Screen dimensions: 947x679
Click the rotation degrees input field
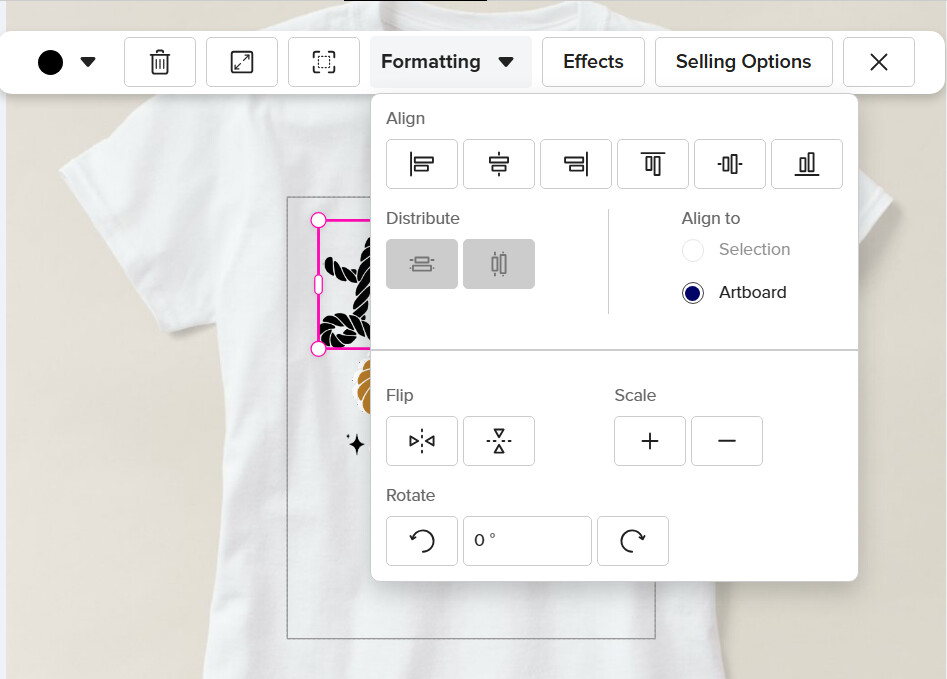(x=527, y=541)
